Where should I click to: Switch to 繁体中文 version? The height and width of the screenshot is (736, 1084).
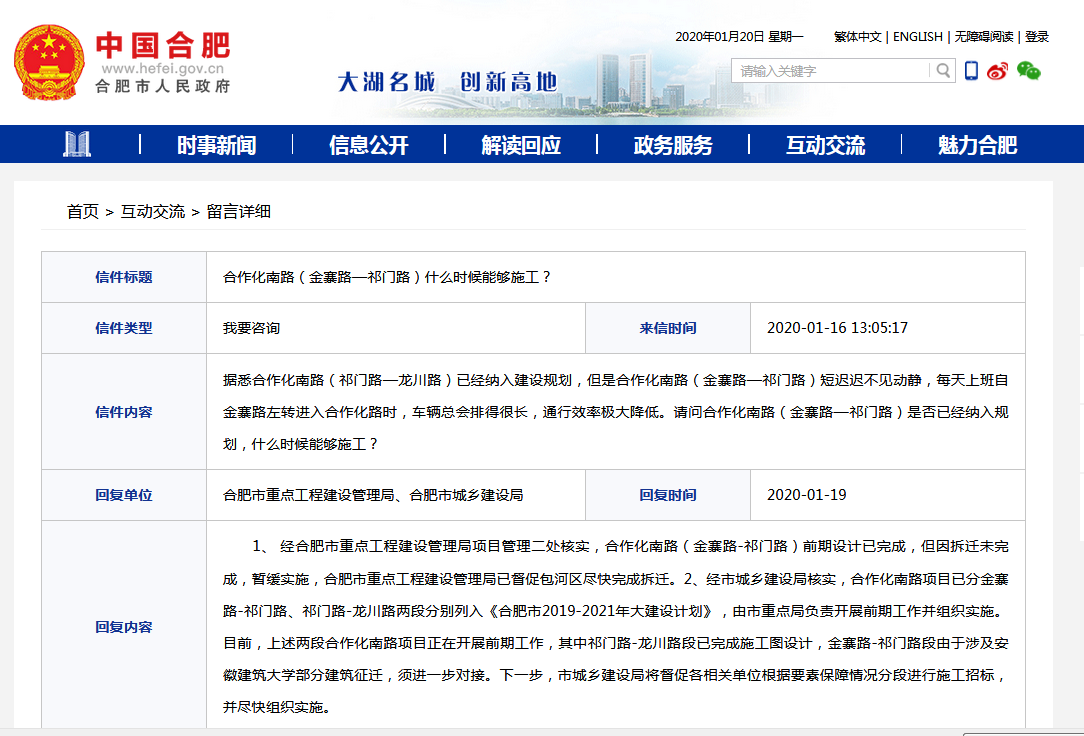[x=857, y=37]
